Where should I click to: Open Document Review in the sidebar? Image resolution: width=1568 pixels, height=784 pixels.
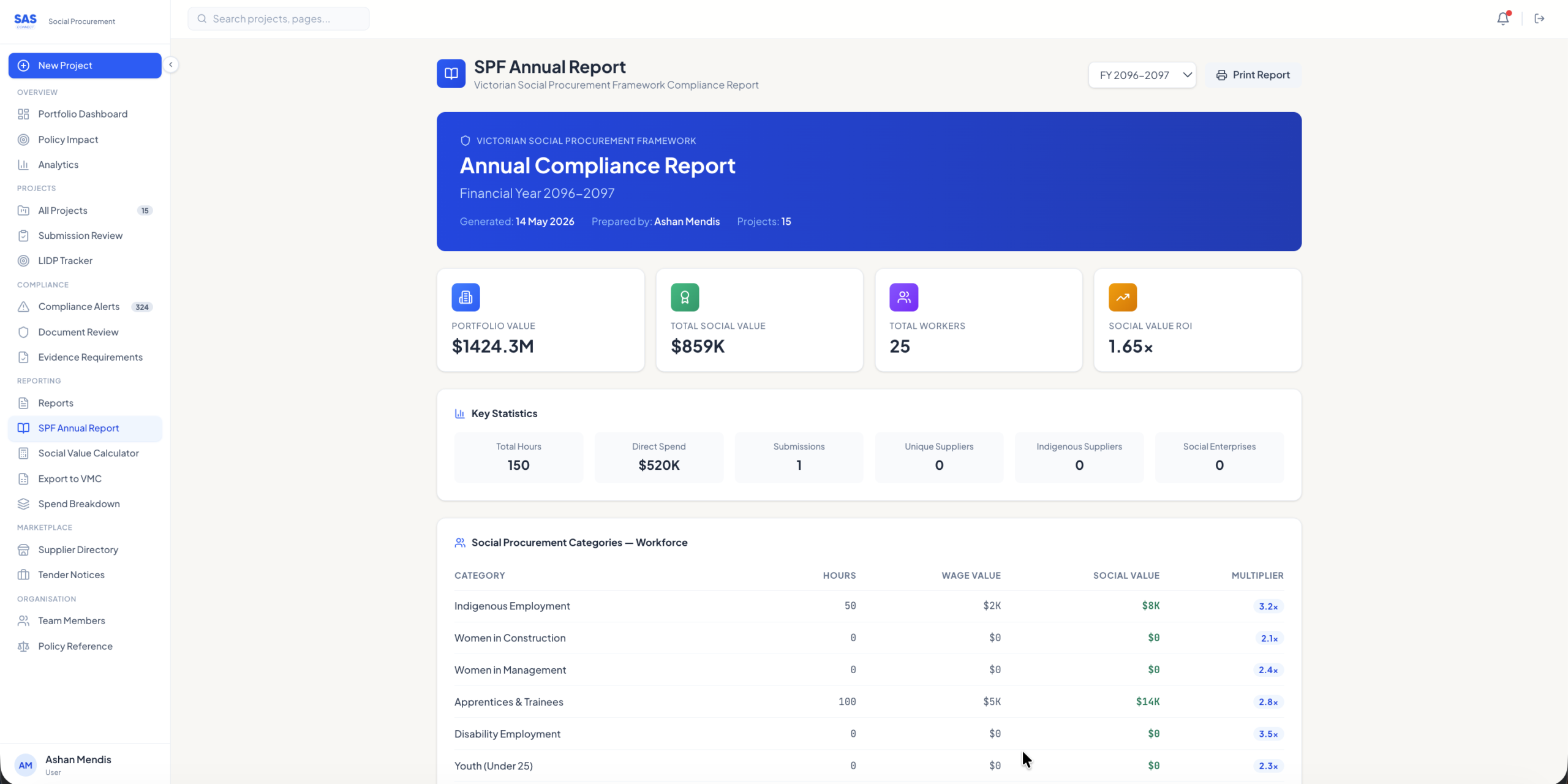pos(85,332)
